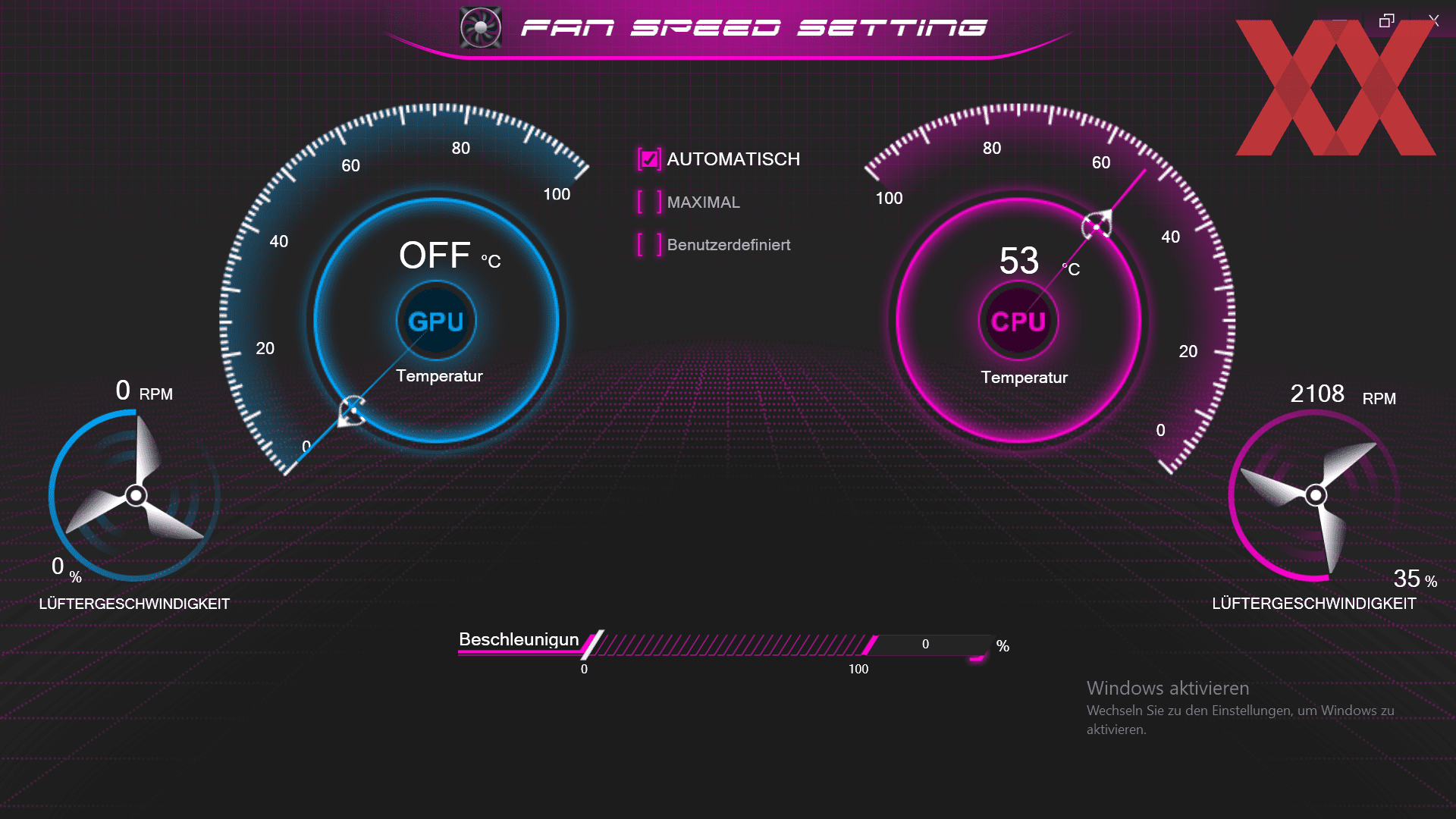
Task: Click the blue GPU center badge
Action: coord(436,321)
